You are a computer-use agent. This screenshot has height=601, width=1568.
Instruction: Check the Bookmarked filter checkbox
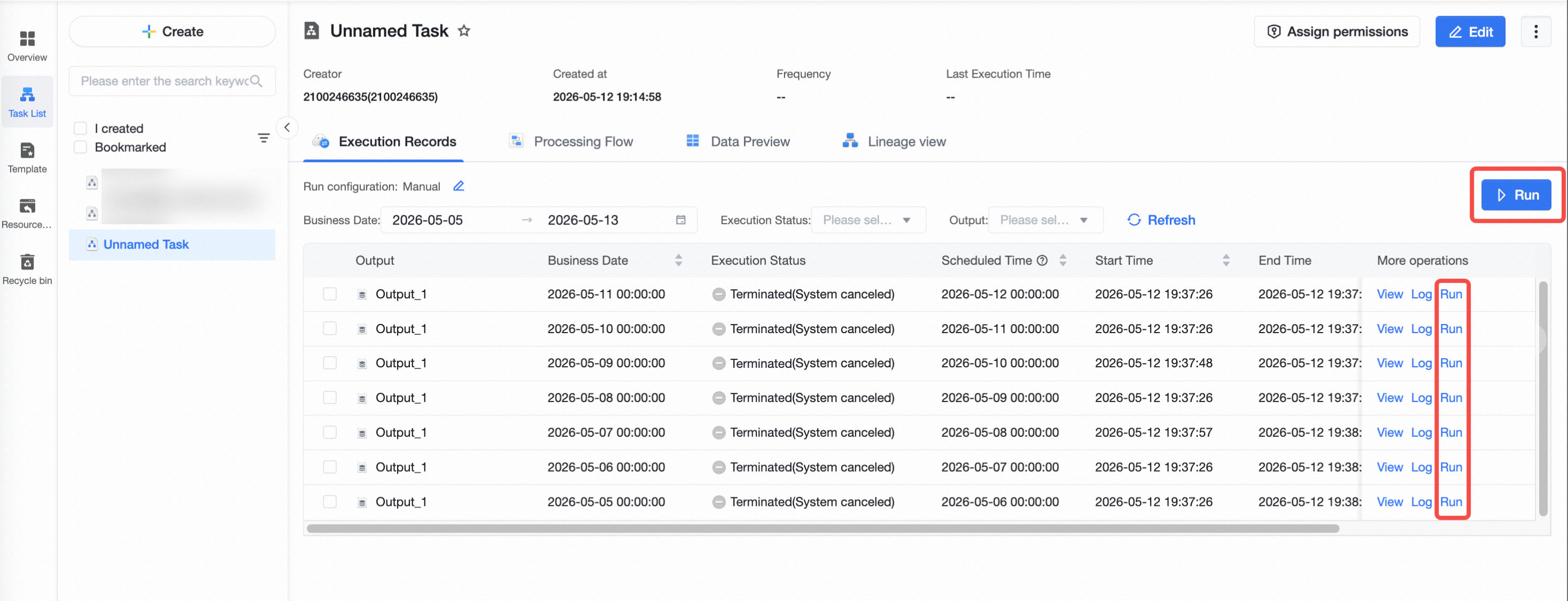pyautogui.click(x=80, y=148)
